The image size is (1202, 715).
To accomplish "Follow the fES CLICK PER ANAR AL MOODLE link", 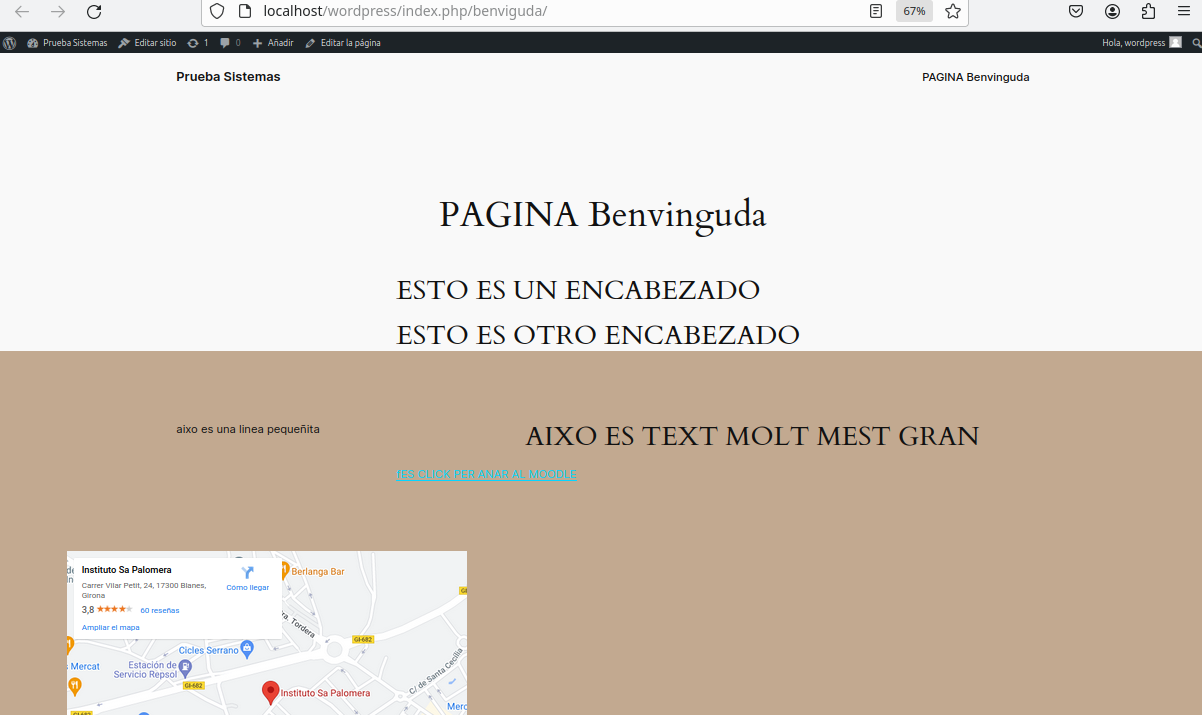I will click(x=486, y=474).
